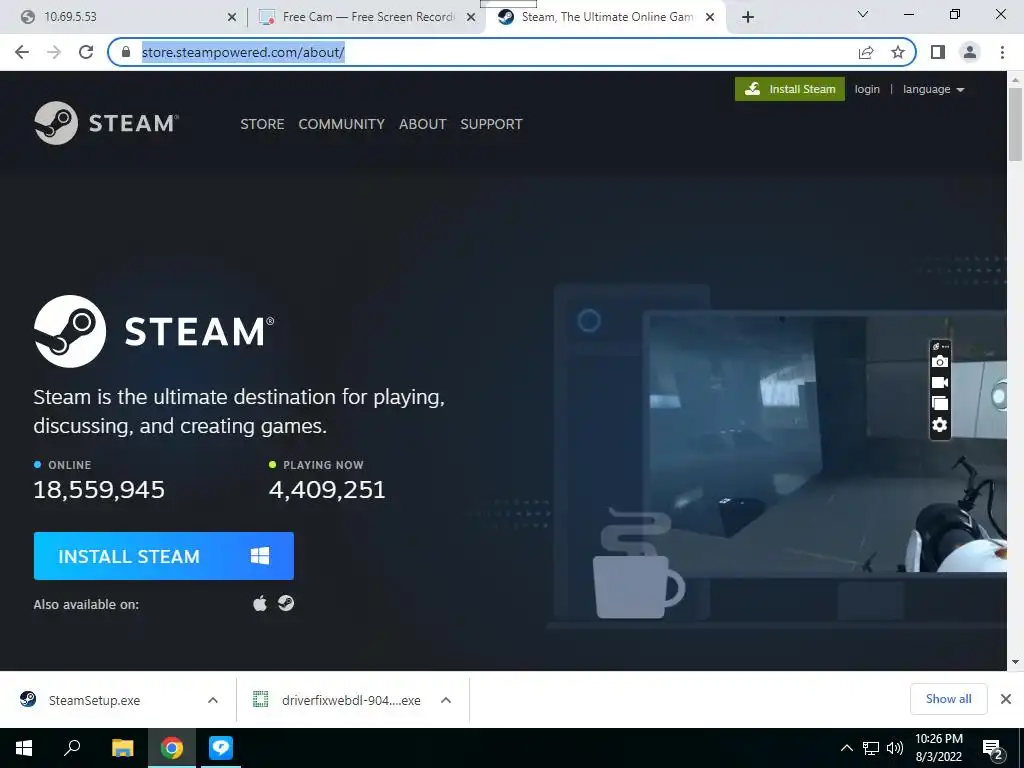The width and height of the screenshot is (1024, 768).
Task: Expand the language dropdown
Action: point(933,89)
